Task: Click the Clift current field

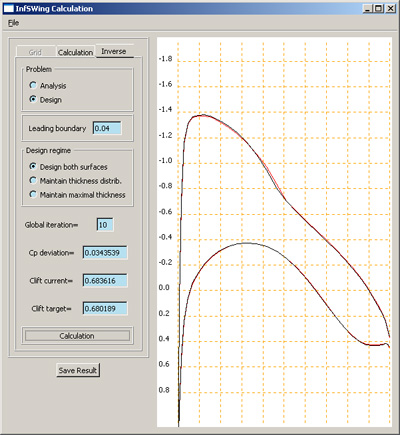Action: (x=105, y=281)
